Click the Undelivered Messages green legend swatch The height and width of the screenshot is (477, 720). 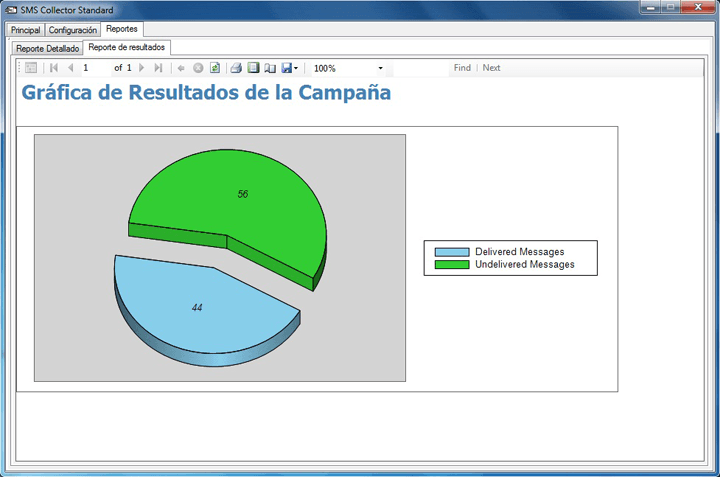click(452, 264)
